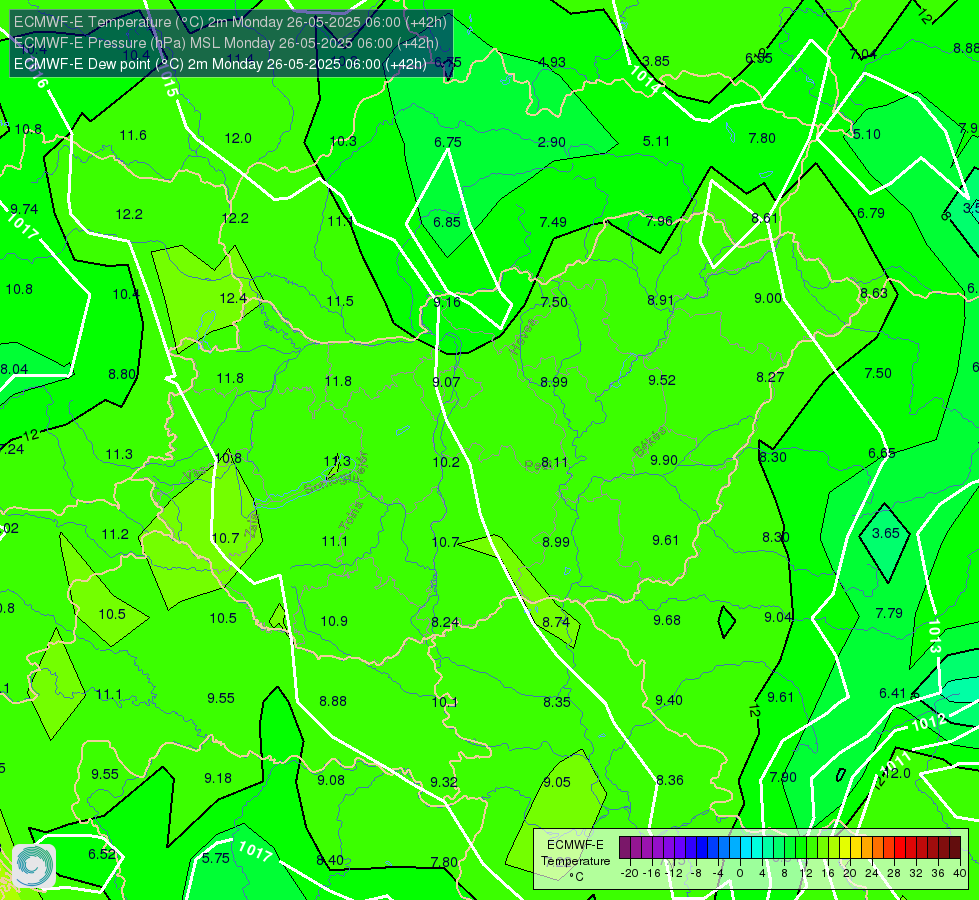Click the dark red 40°C legend swatch
Viewport: 979px width, 900px height.
pos(955,848)
